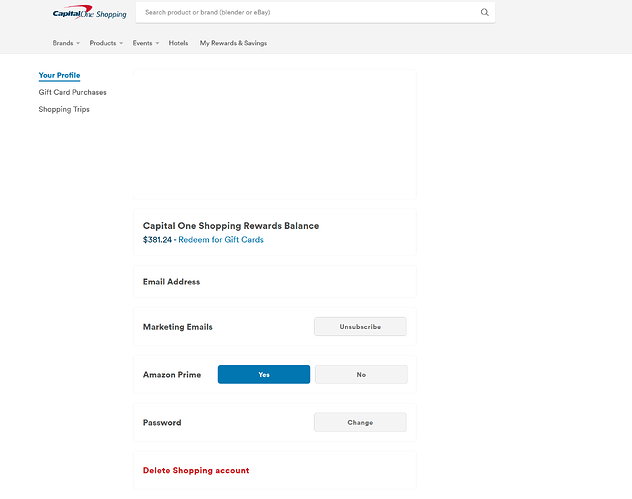Follow the Redeem for Gift Cards link
Viewport: 632px width, 499px height.
221,240
